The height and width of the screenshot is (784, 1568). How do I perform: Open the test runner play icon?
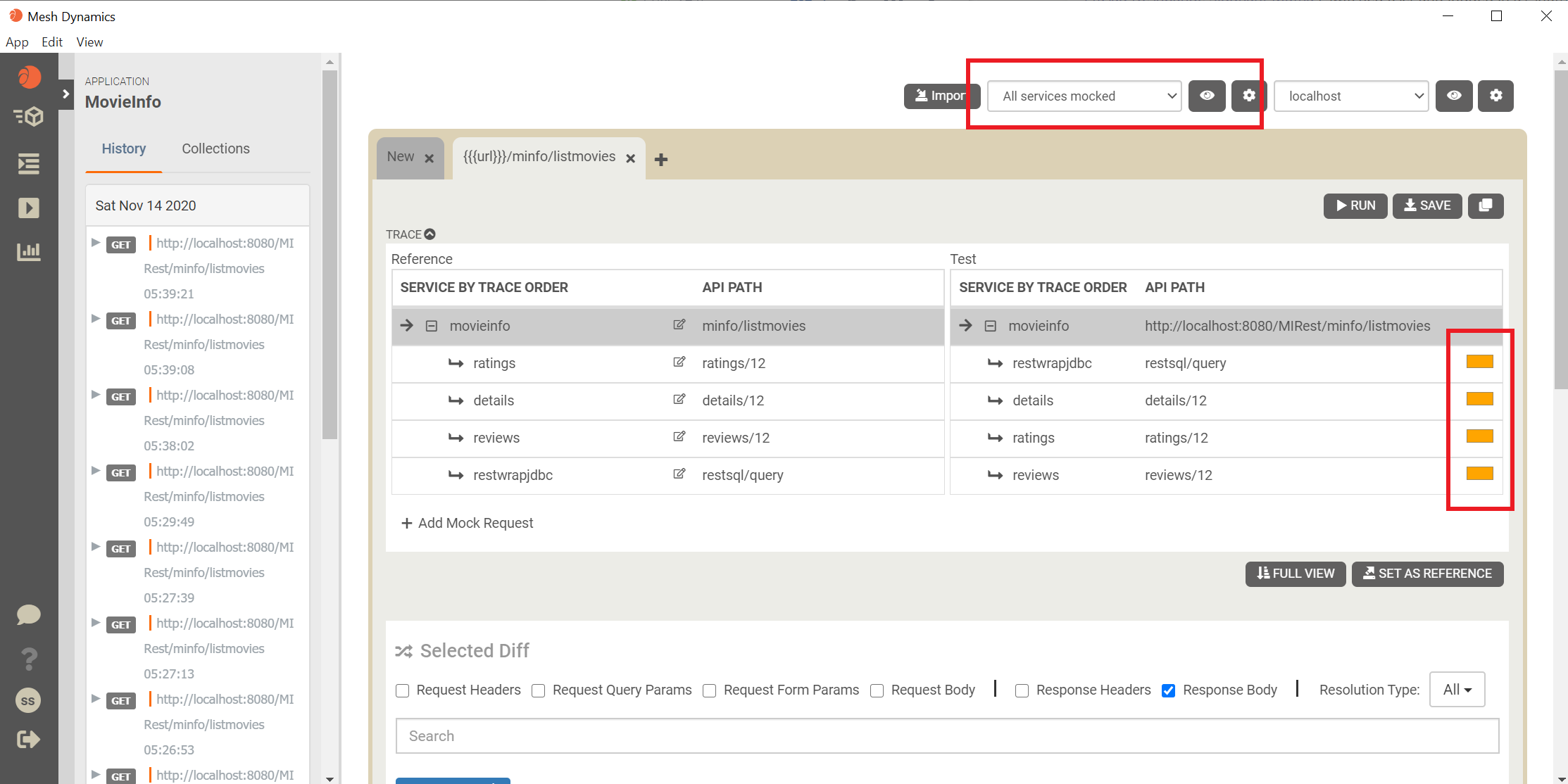tap(29, 208)
